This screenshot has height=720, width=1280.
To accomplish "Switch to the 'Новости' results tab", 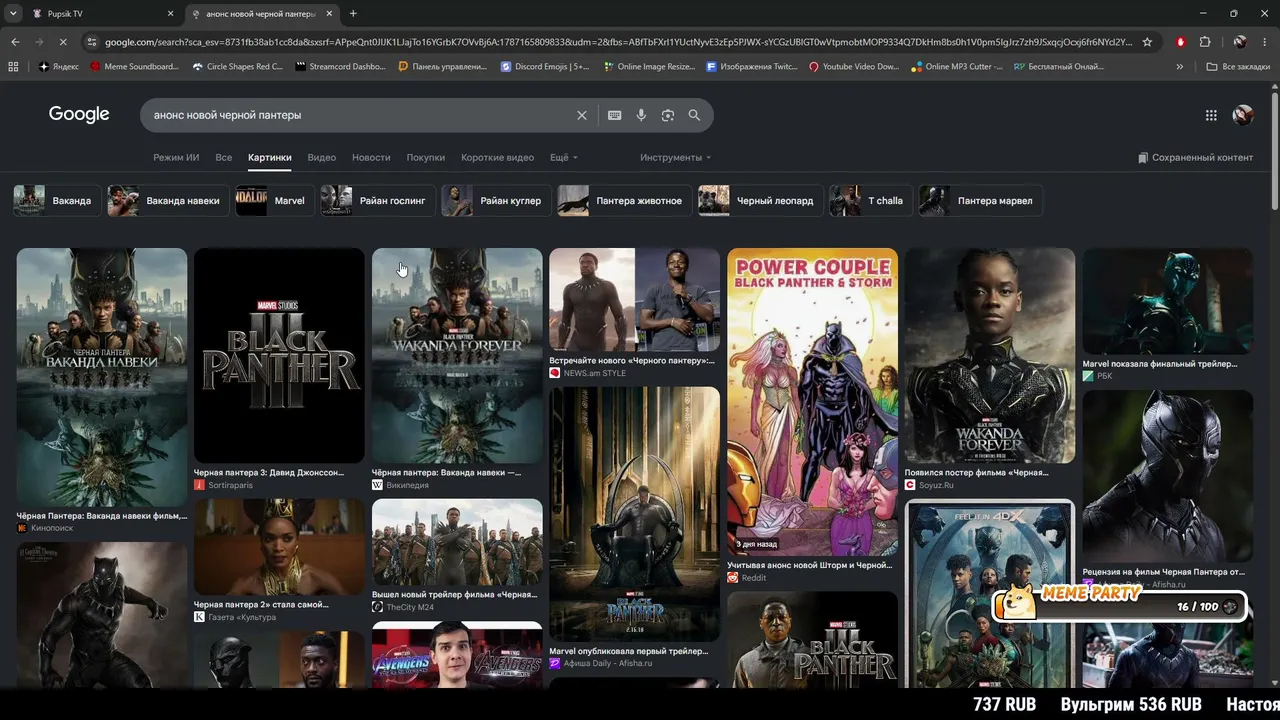I will 371,158.
